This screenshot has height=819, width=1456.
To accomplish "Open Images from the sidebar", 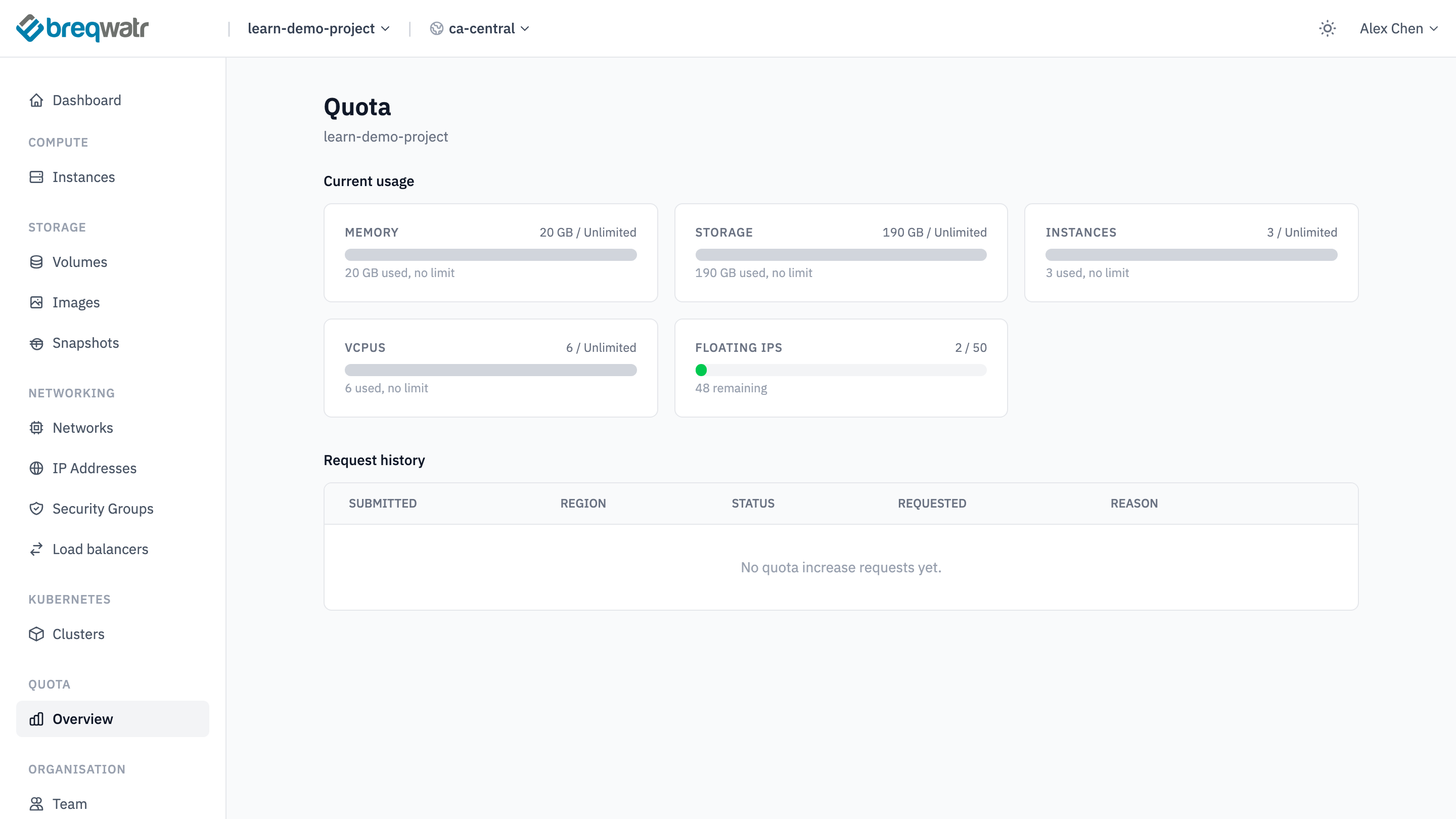I will point(112,302).
